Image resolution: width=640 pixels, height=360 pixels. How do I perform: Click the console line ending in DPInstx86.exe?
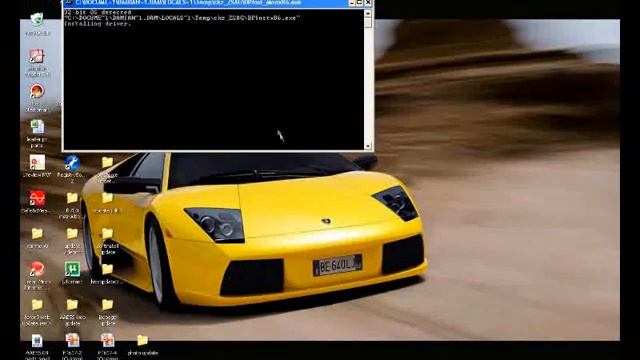point(182,18)
